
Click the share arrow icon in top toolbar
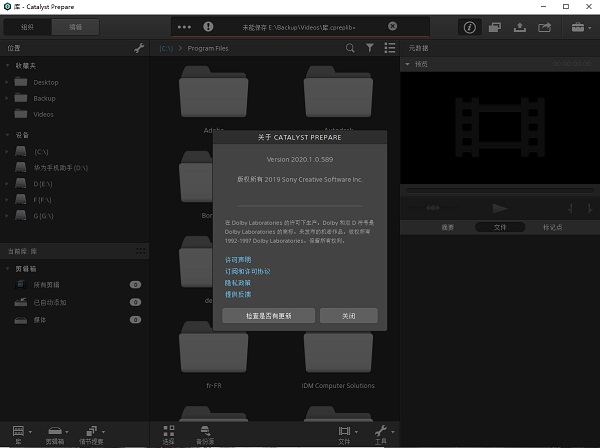pyautogui.click(x=545, y=27)
